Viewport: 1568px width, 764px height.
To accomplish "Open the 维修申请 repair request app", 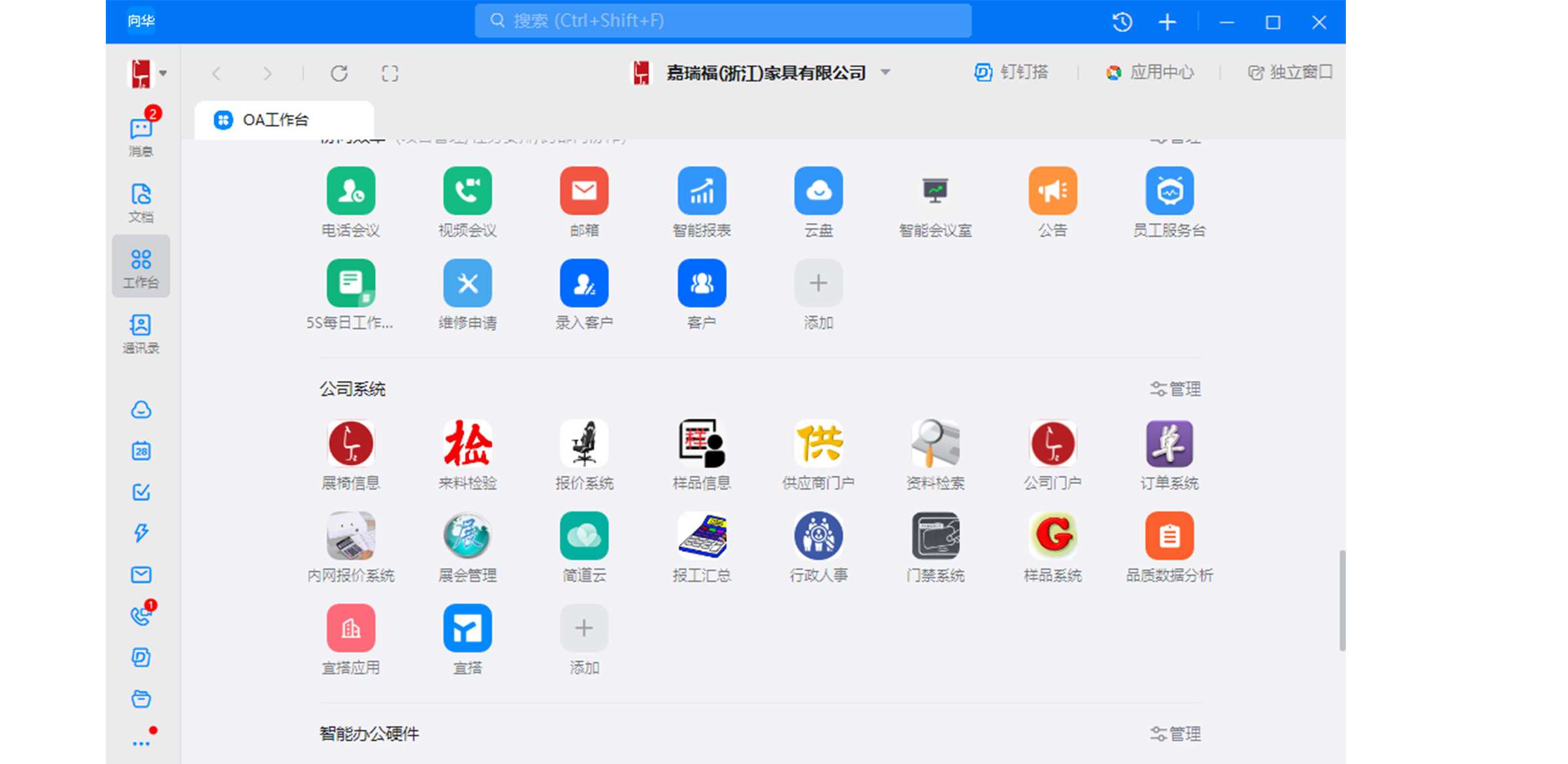I will (467, 283).
